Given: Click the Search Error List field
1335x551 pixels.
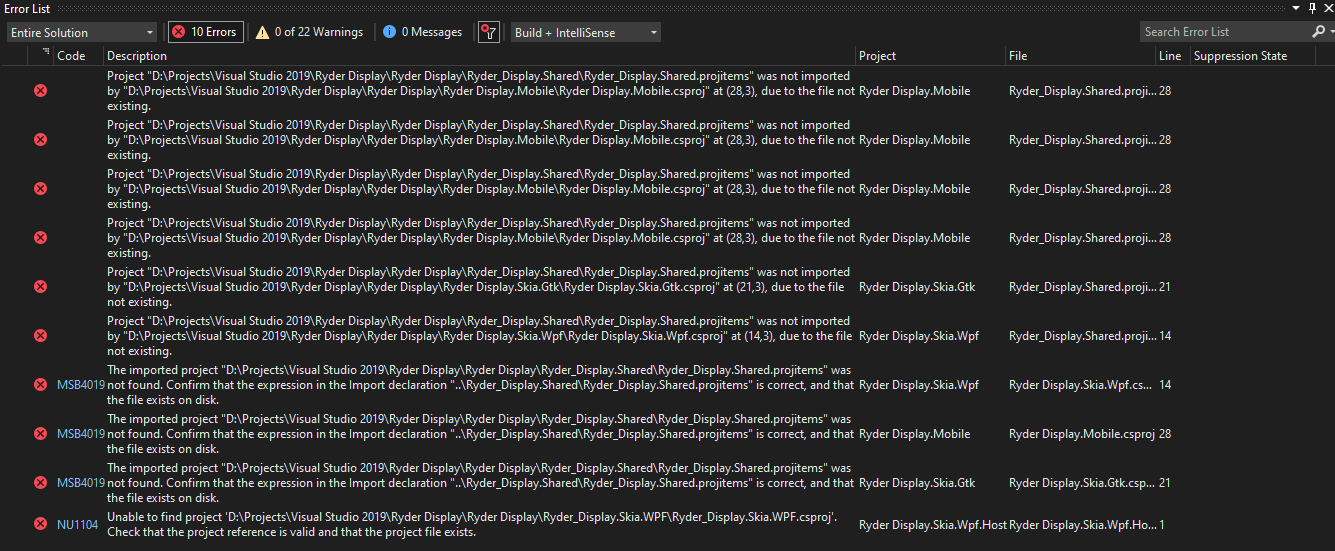Looking at the screenshot, I should 1225,32.
